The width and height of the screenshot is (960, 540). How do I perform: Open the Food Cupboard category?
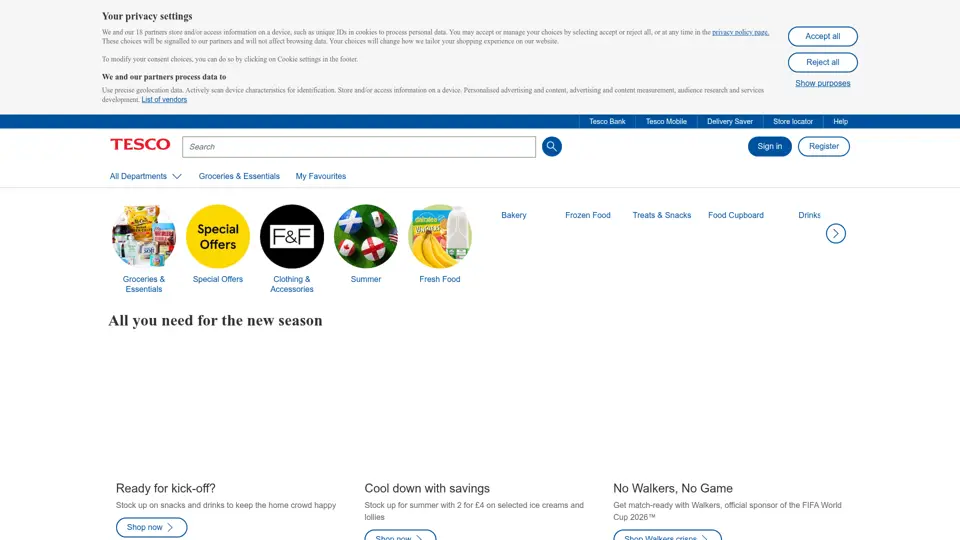pyautogui.click(x=736, y=216)
